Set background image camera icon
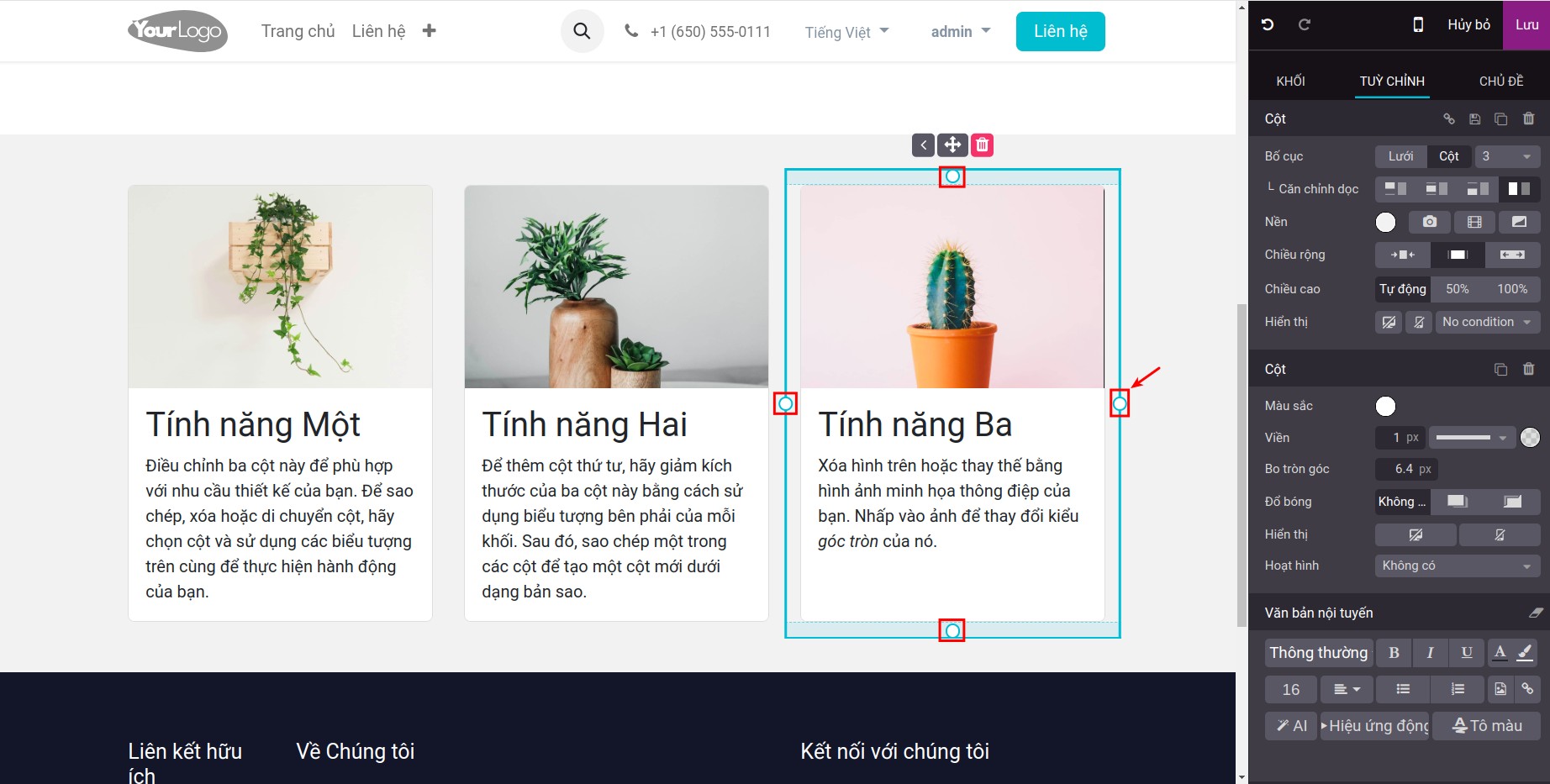This screenshot has width=1550, height=784. point(1429,222)
